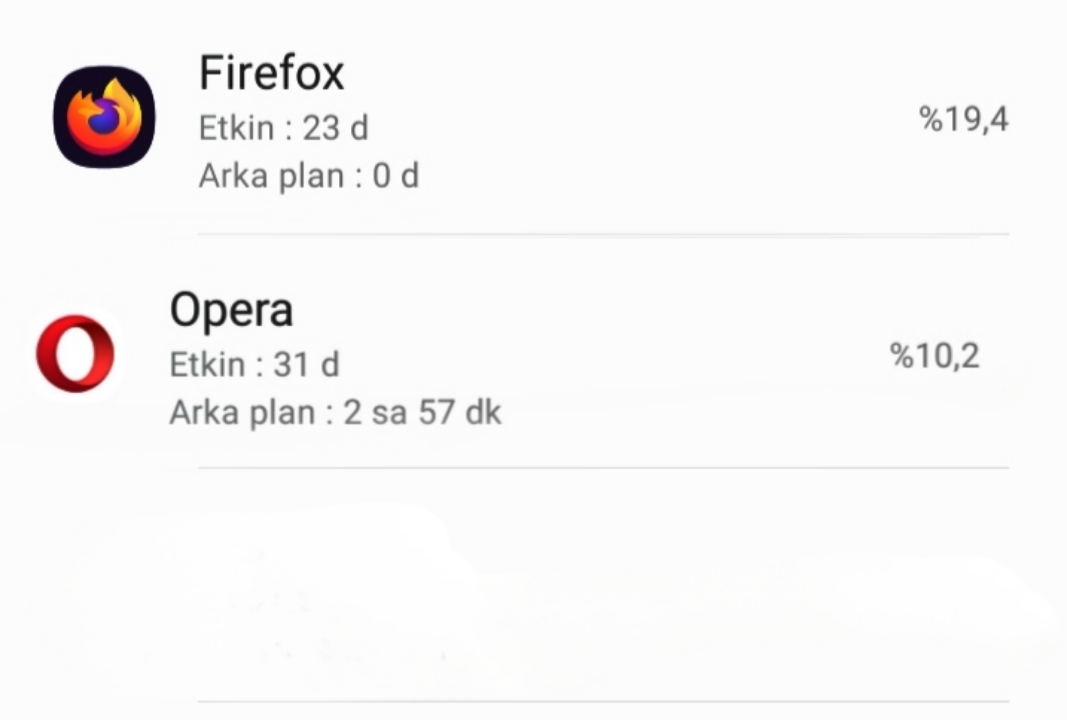Tap the Firefox app icon
Image resolution: width=1067 pixels, height=720 pixels.
tap(104, 117)
